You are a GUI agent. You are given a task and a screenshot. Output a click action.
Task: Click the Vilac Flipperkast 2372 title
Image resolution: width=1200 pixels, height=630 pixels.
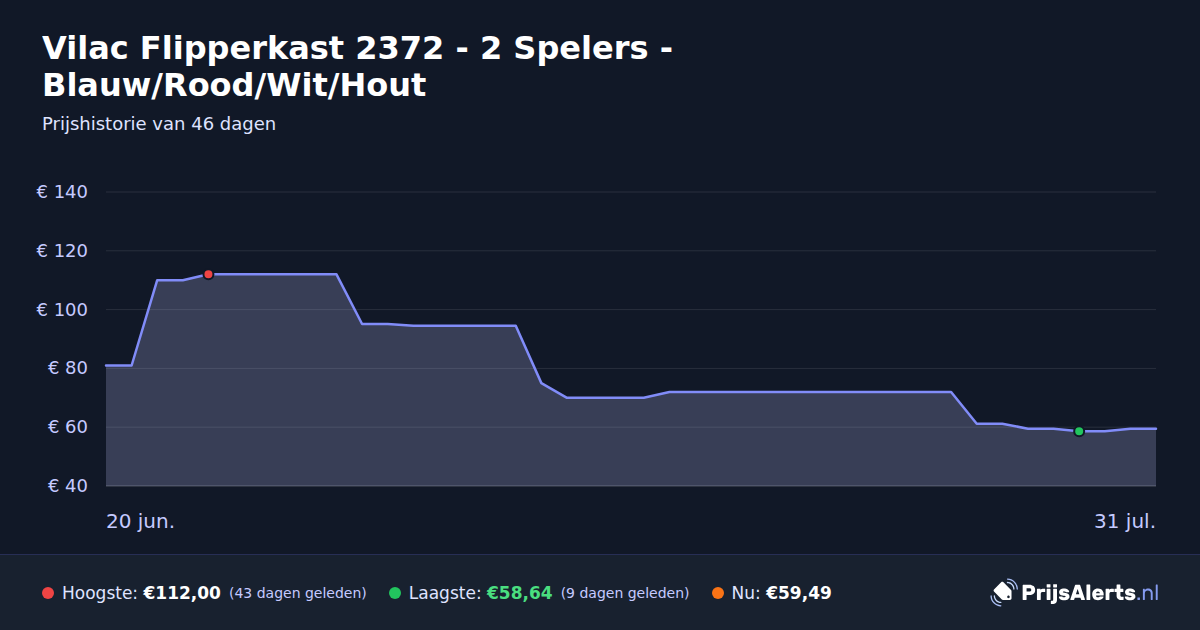pyautogui.click(x=356, y=66)
